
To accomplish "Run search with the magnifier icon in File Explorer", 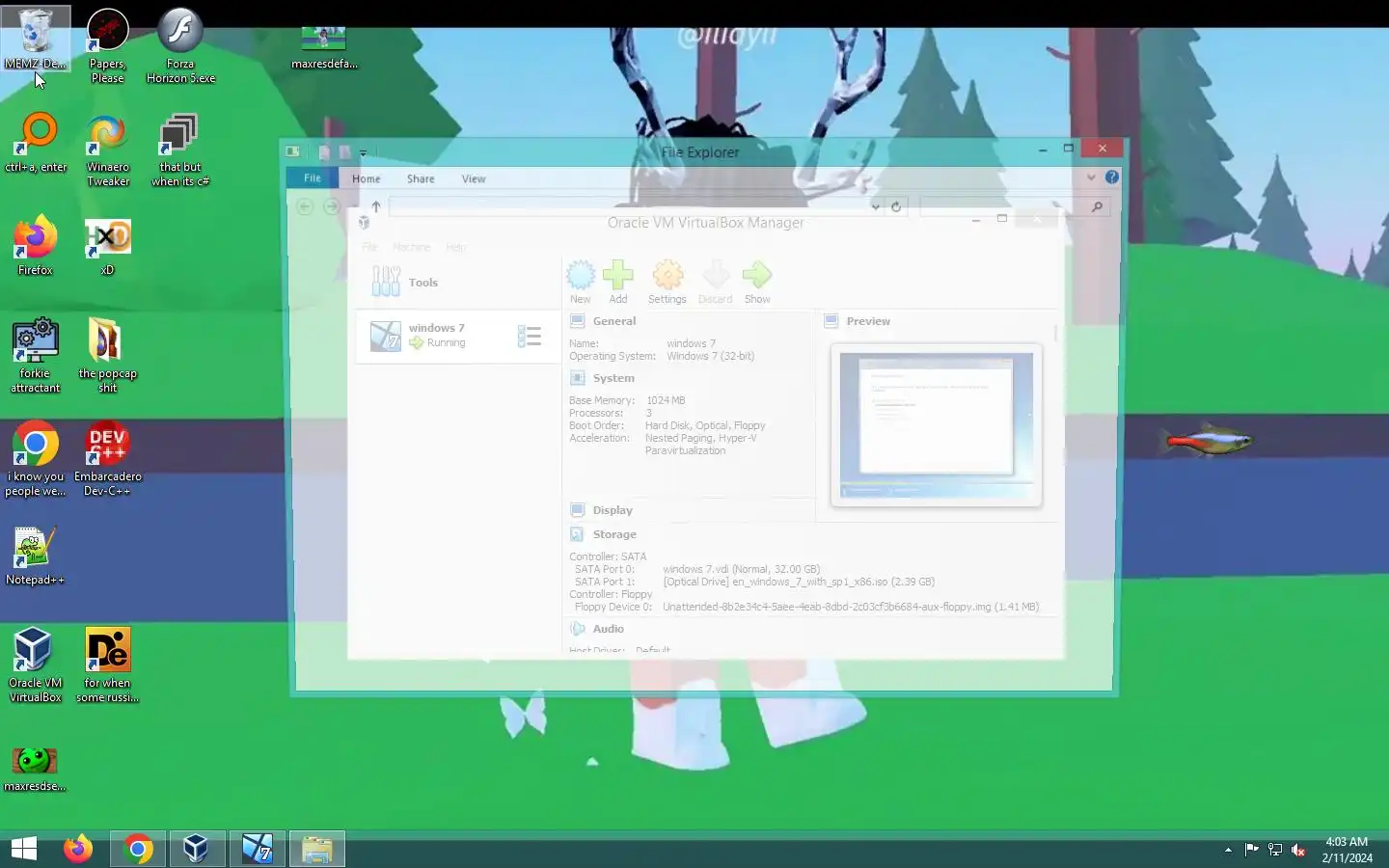I will (1097, 206).
